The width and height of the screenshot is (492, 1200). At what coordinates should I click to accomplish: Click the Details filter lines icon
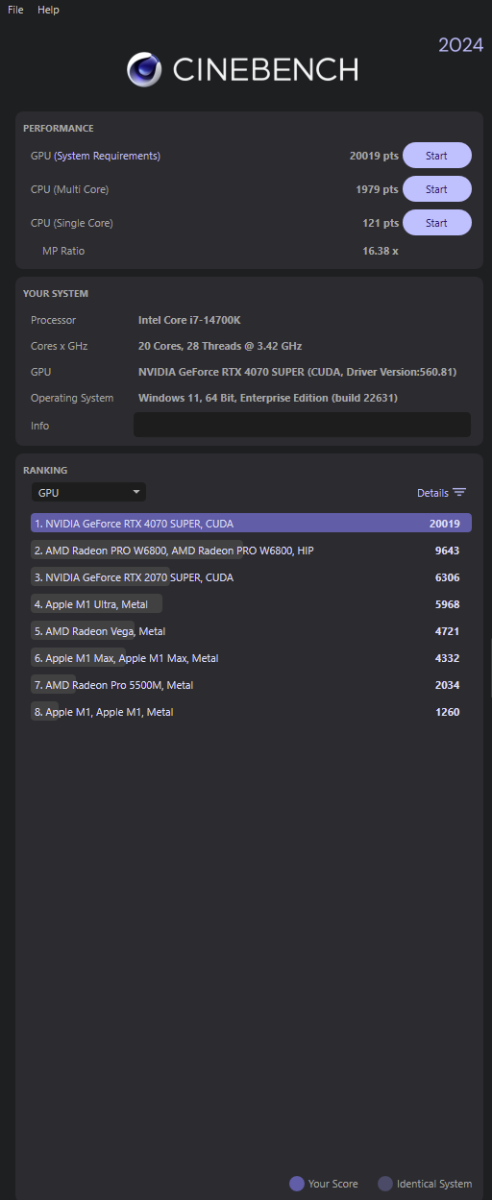tap(459, 492)
